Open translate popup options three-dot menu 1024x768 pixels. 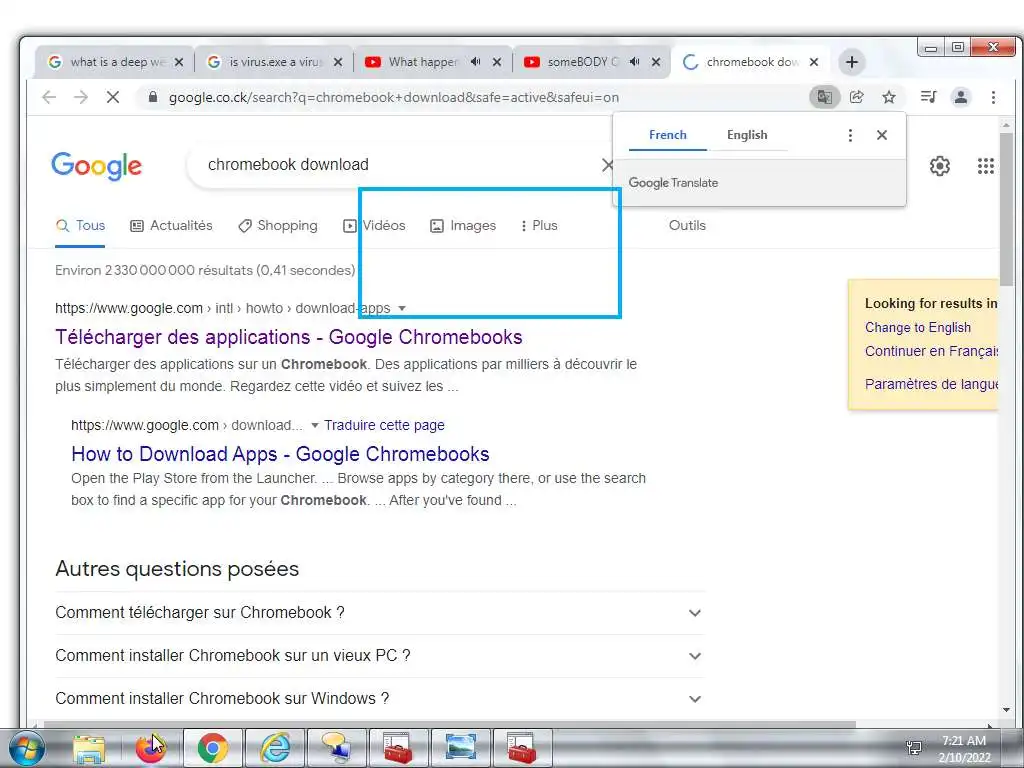(850, 135)
